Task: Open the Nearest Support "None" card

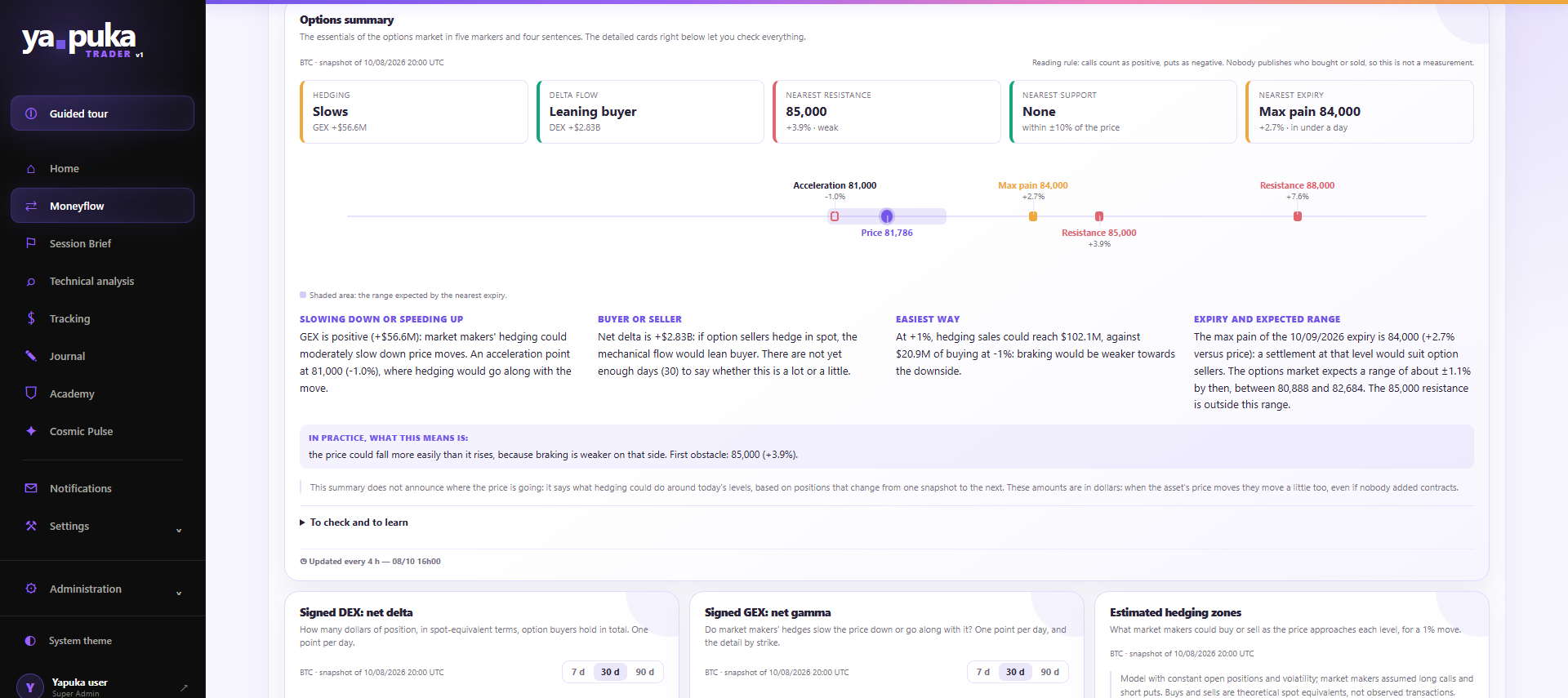Action: (1124, 112)
